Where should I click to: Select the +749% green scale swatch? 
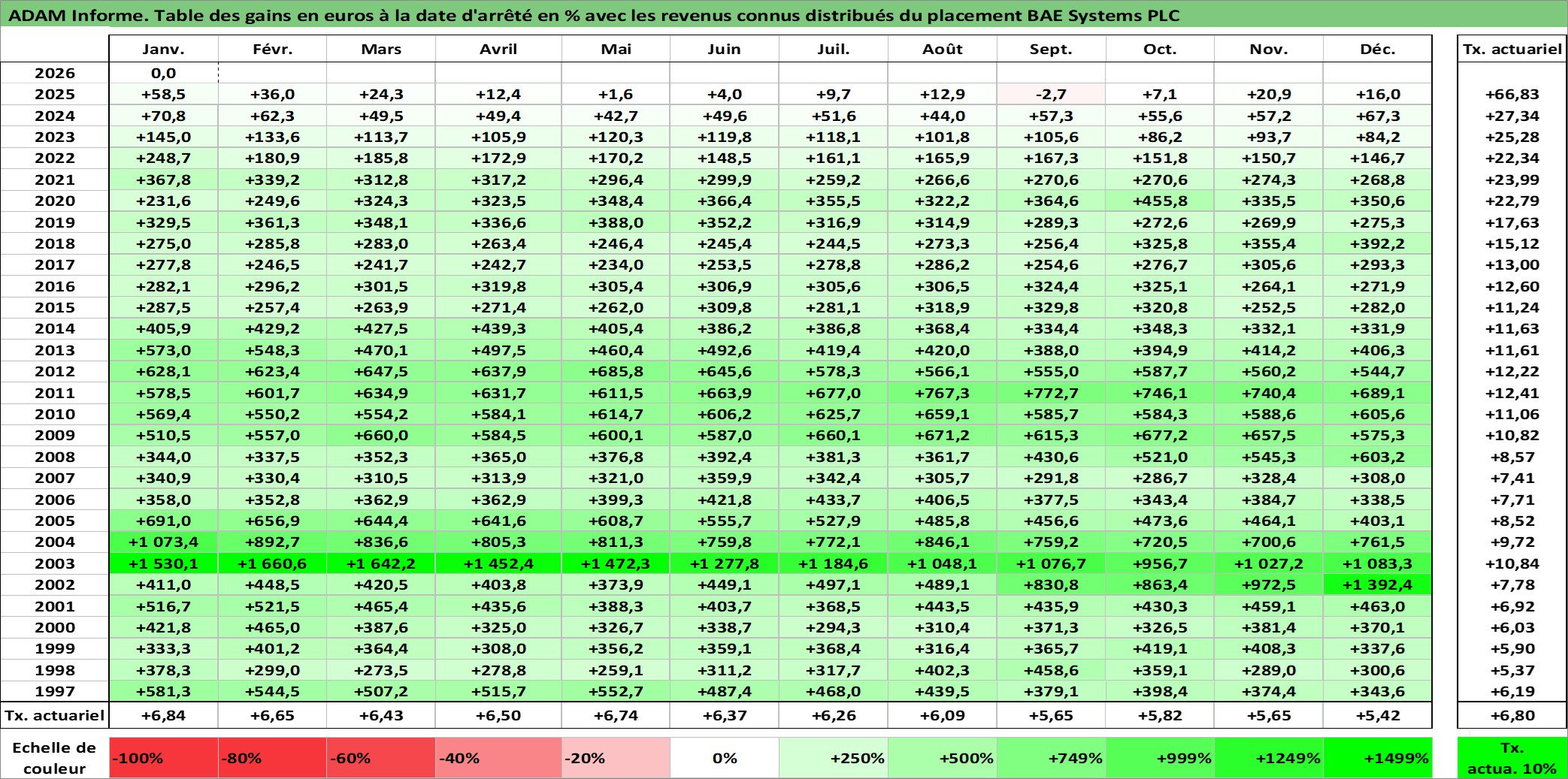(1051, 758)
